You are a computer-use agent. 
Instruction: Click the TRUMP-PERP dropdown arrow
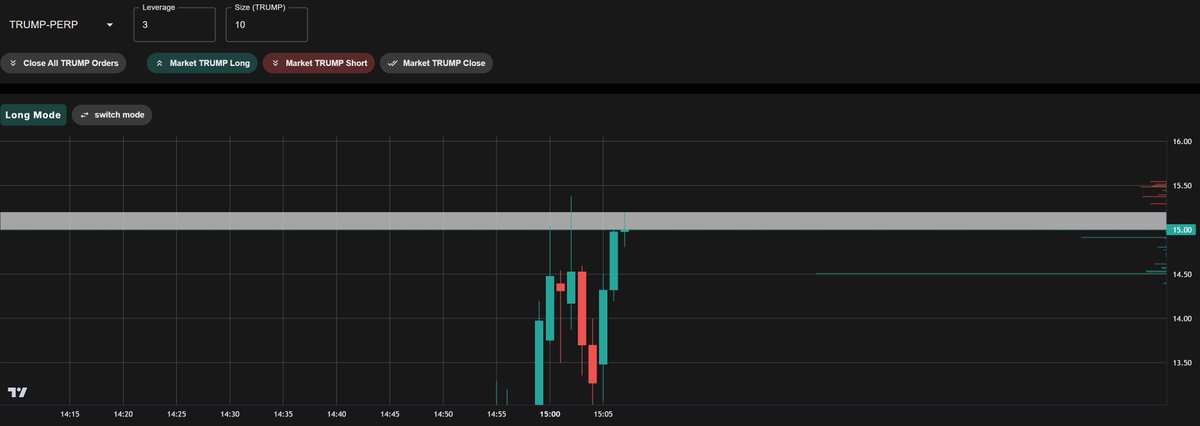[110, 25]
